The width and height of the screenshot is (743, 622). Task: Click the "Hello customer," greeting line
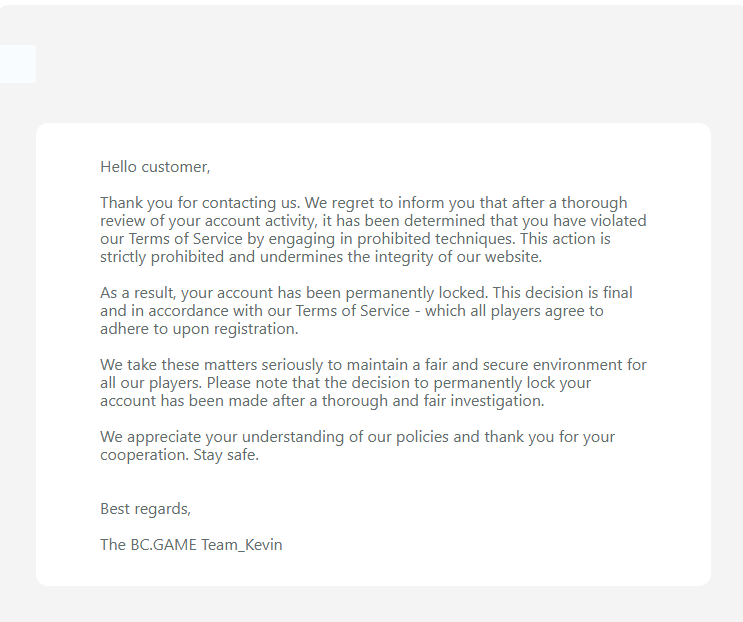click(155, 167)
